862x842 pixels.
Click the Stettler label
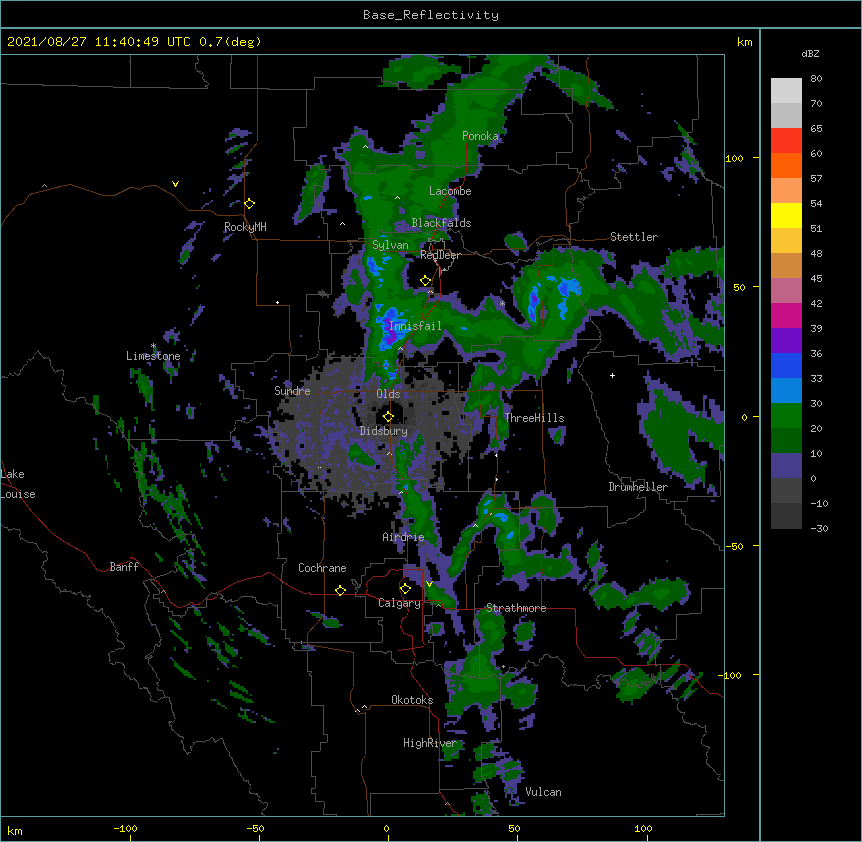[634, 237]
